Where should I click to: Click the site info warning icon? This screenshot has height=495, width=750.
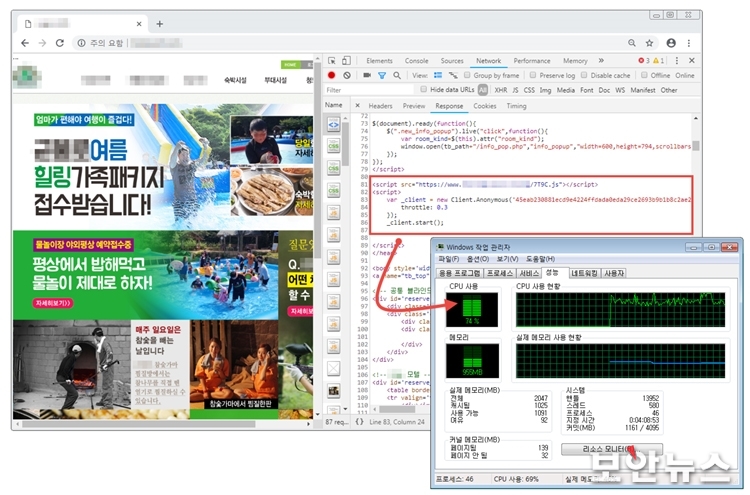click(x=81, y=43)
